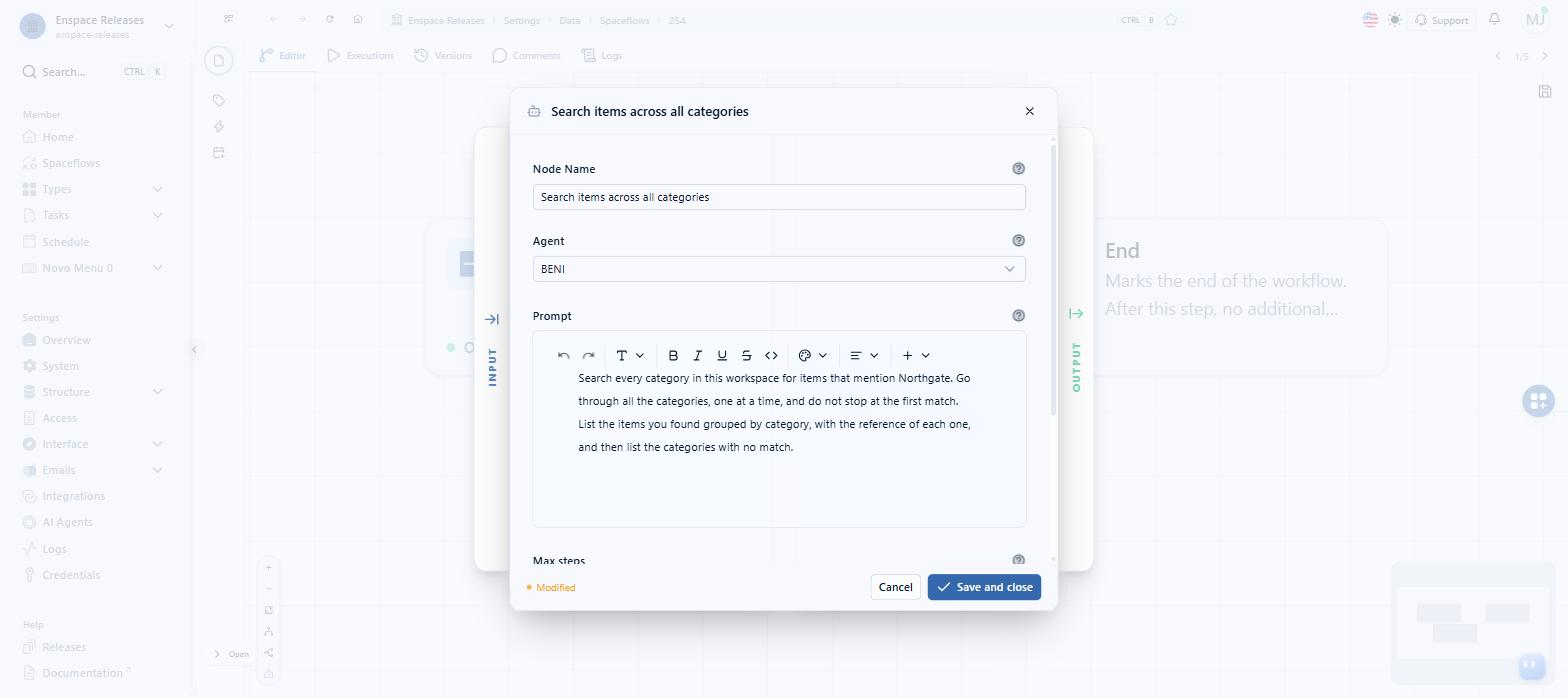Click the Cancel button

point(895,587)
